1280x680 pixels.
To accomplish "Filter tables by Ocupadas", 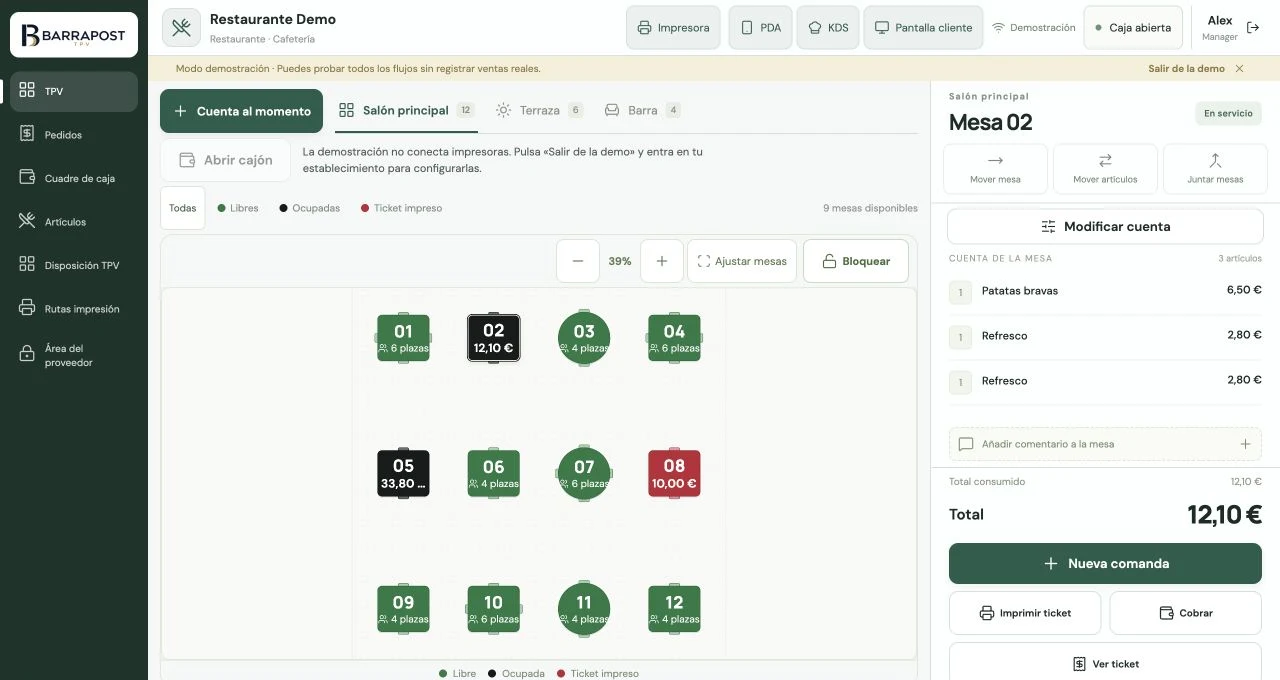I will pyautogui.click(x=310, y=208).
